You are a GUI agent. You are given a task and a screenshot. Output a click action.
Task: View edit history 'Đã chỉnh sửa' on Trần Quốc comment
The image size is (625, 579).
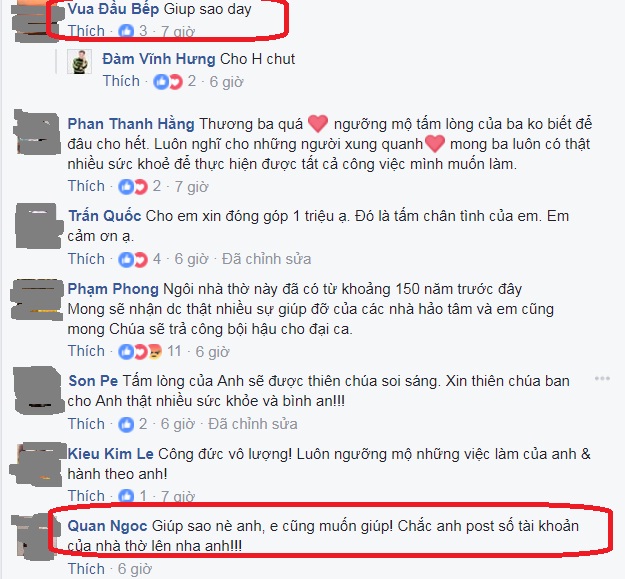[x=266, y=259]
